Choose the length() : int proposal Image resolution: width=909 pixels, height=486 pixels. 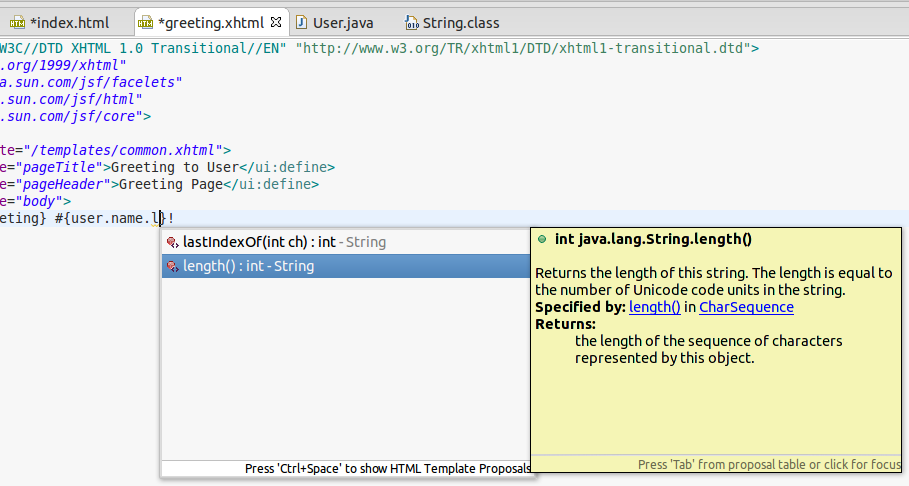[248, 266]
